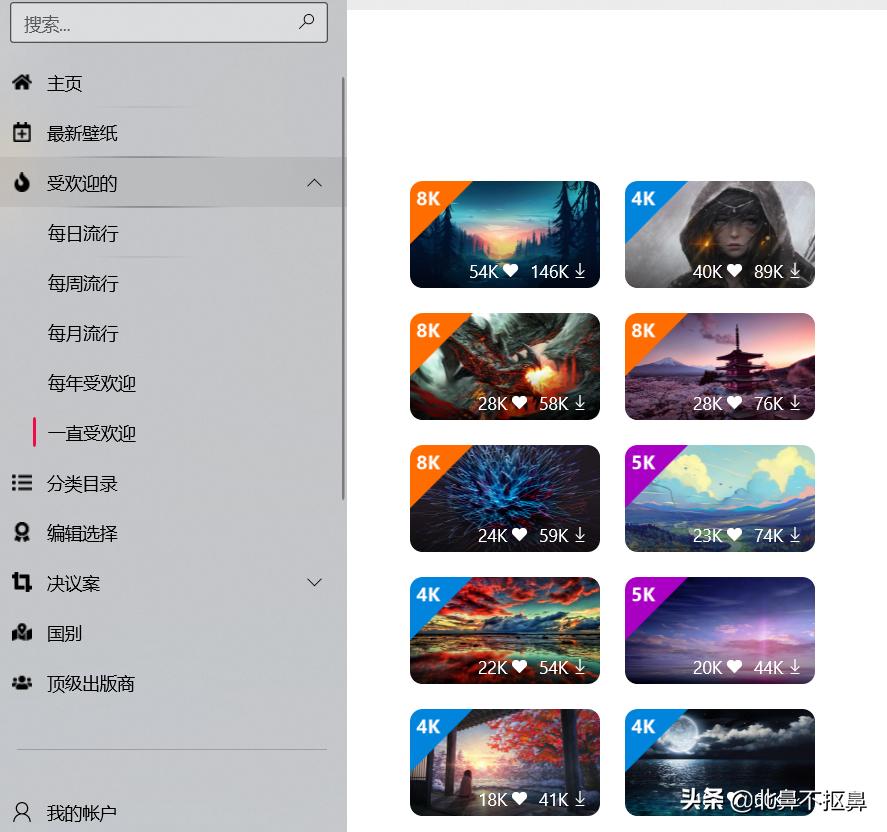Screen dimensions: 887x832
Task: Collapse the 受欢迎的 section
Action: [x=314, y=182]
